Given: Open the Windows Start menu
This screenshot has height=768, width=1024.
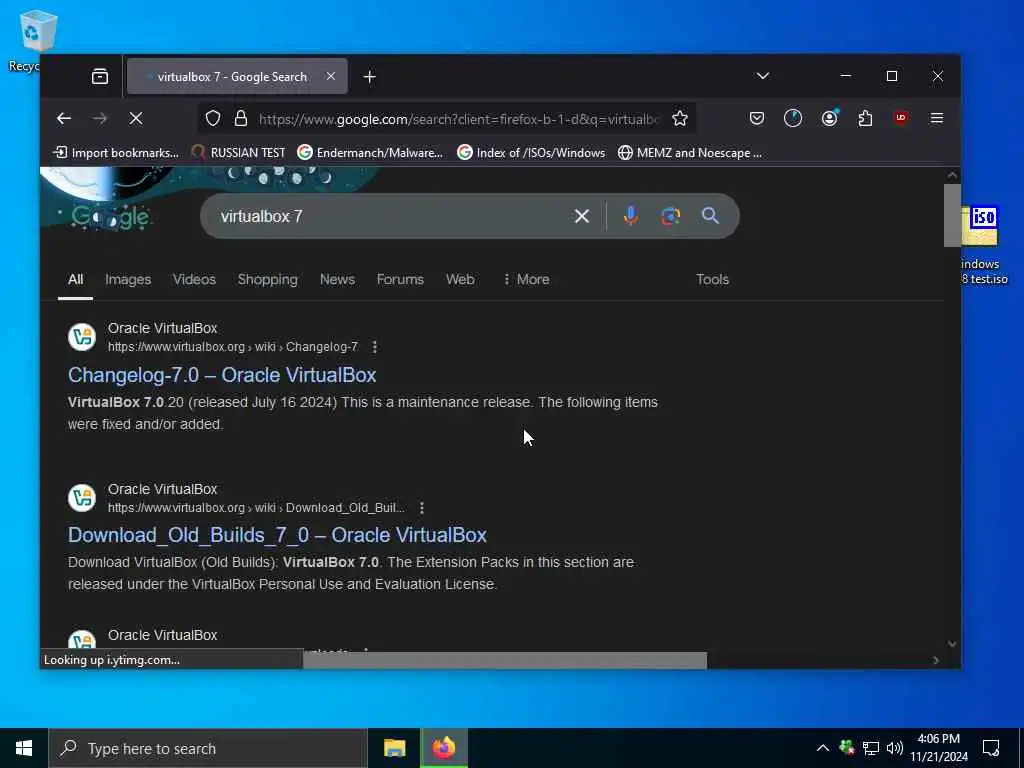Looking at the screenshot, I should pyautogui.click(x=24, y=748).
